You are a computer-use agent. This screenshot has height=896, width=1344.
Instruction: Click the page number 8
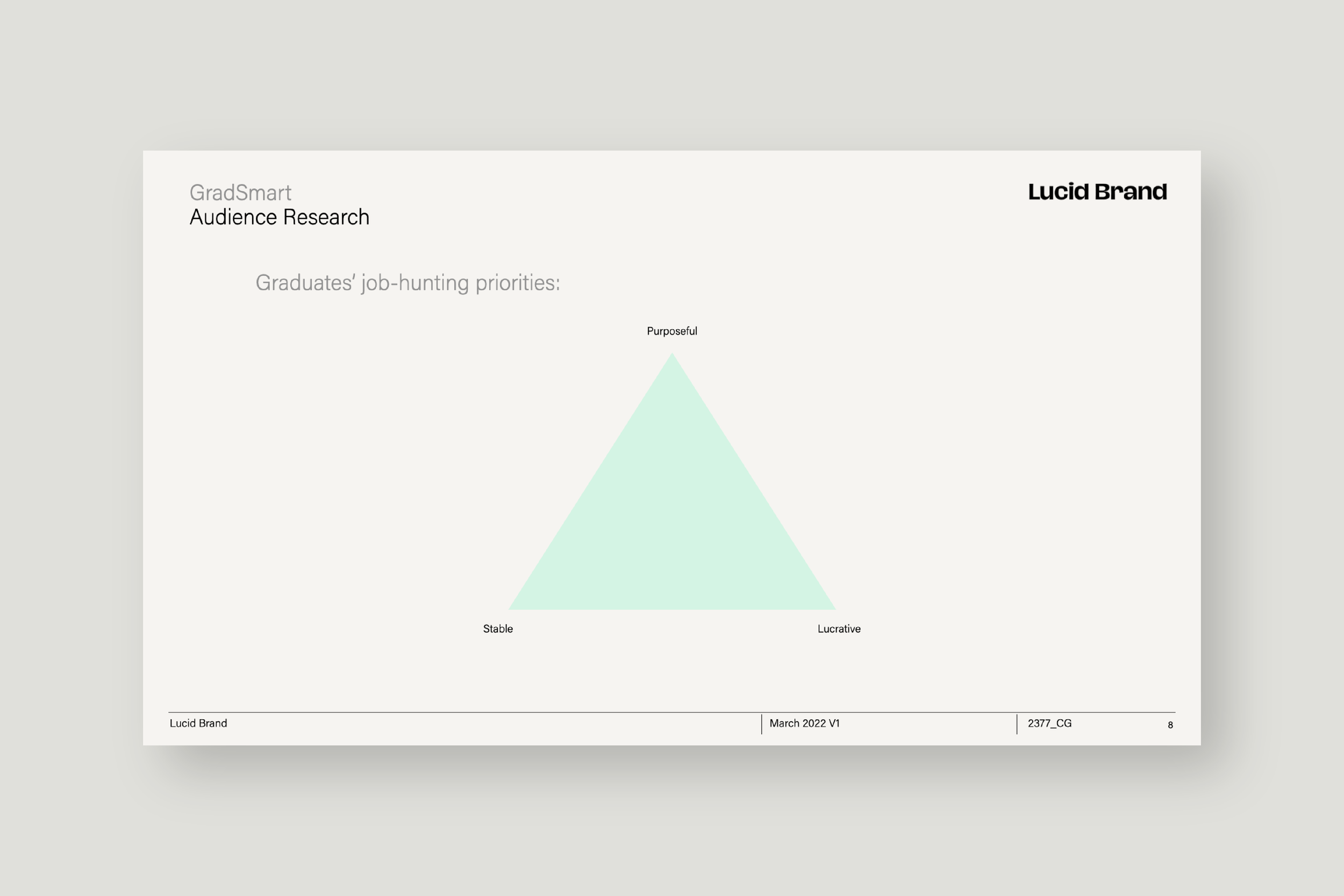pyautogui.click(x=1170, y=725)
